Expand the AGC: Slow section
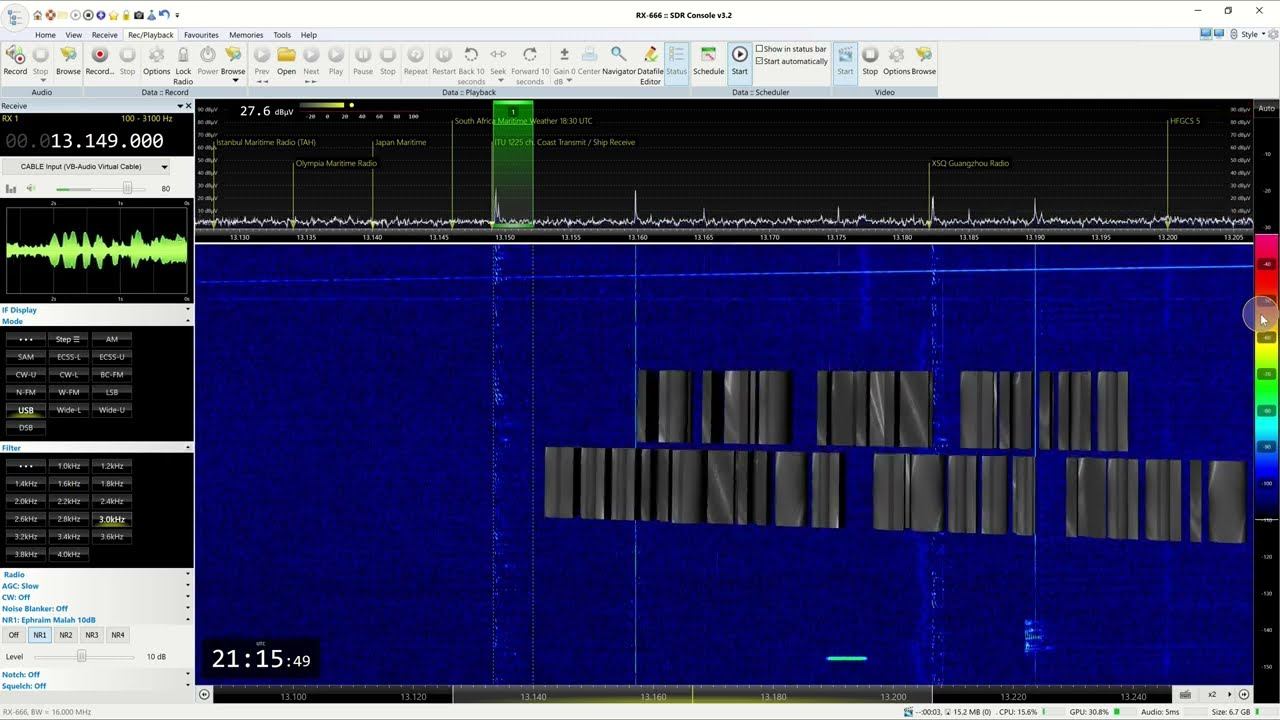This screenshot has width=1280, height=720. [188, 586]
